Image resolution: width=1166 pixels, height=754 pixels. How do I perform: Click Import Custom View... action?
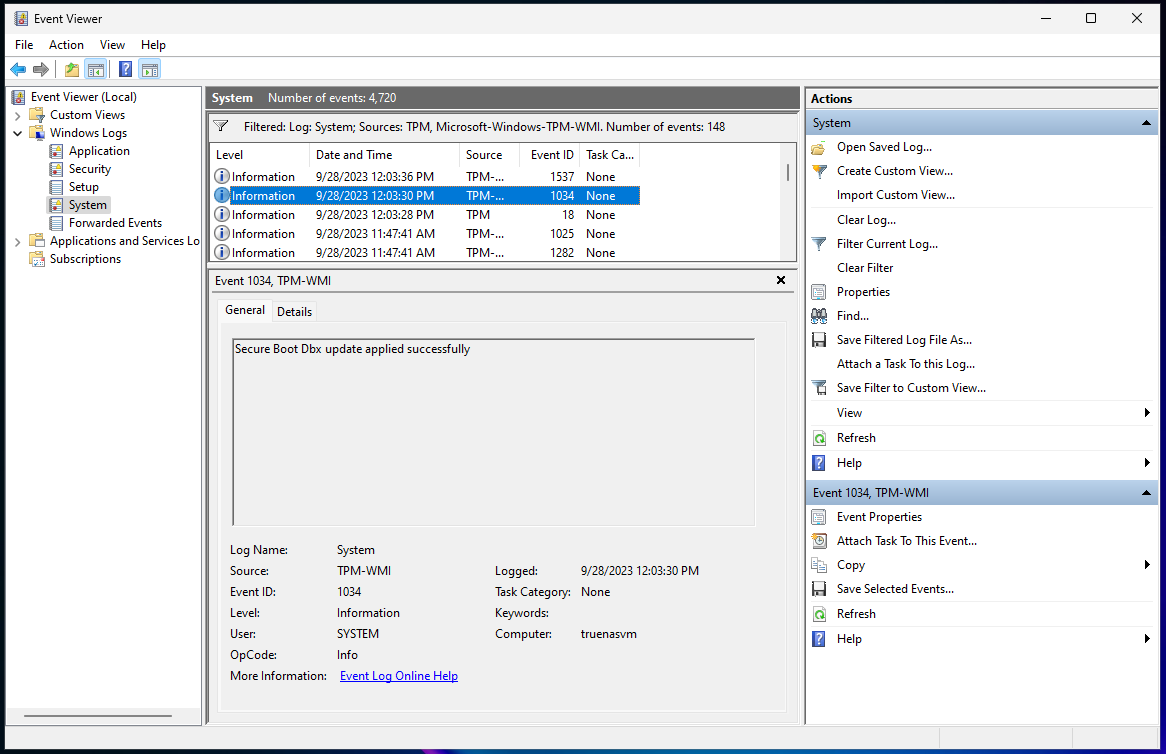coord(895,195)
